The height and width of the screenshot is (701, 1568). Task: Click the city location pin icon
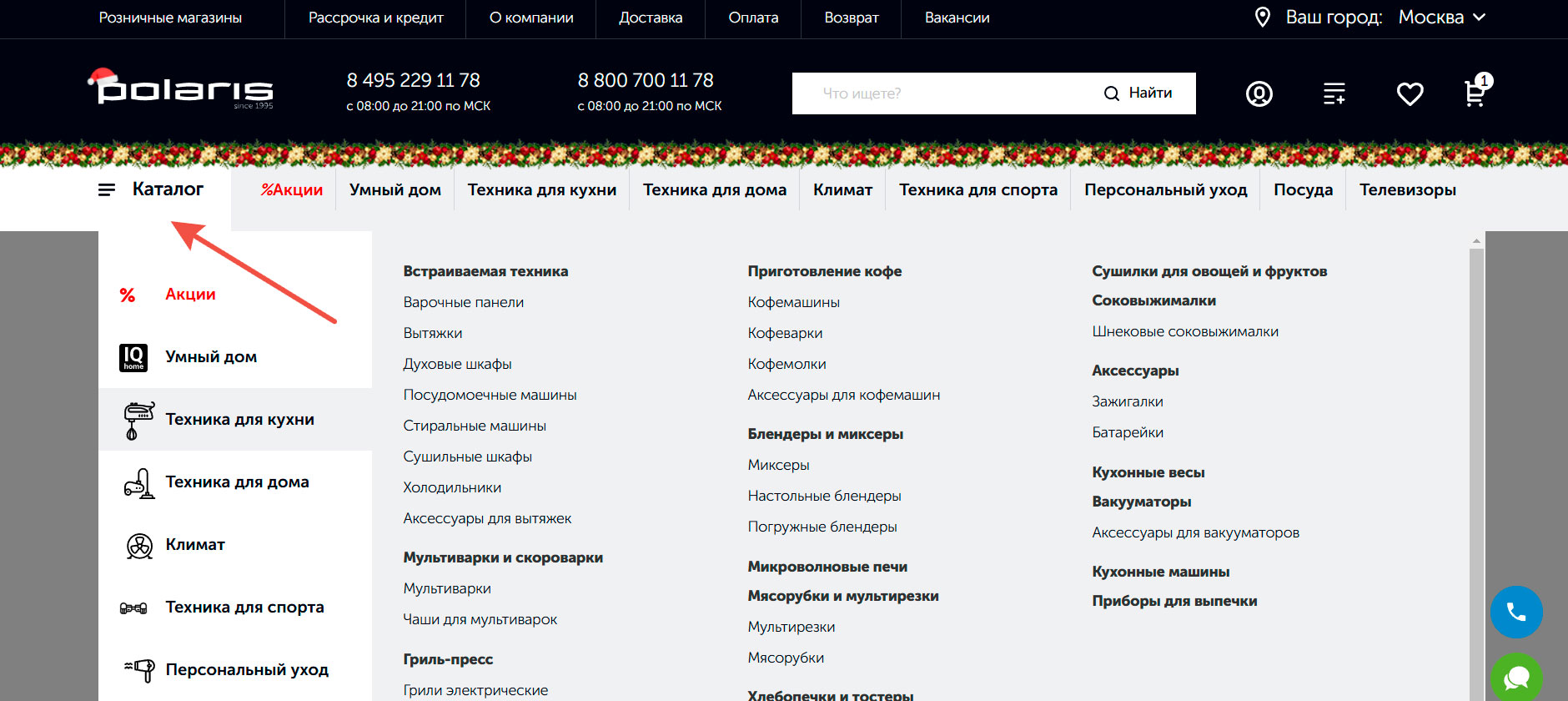click(1263, 18)
